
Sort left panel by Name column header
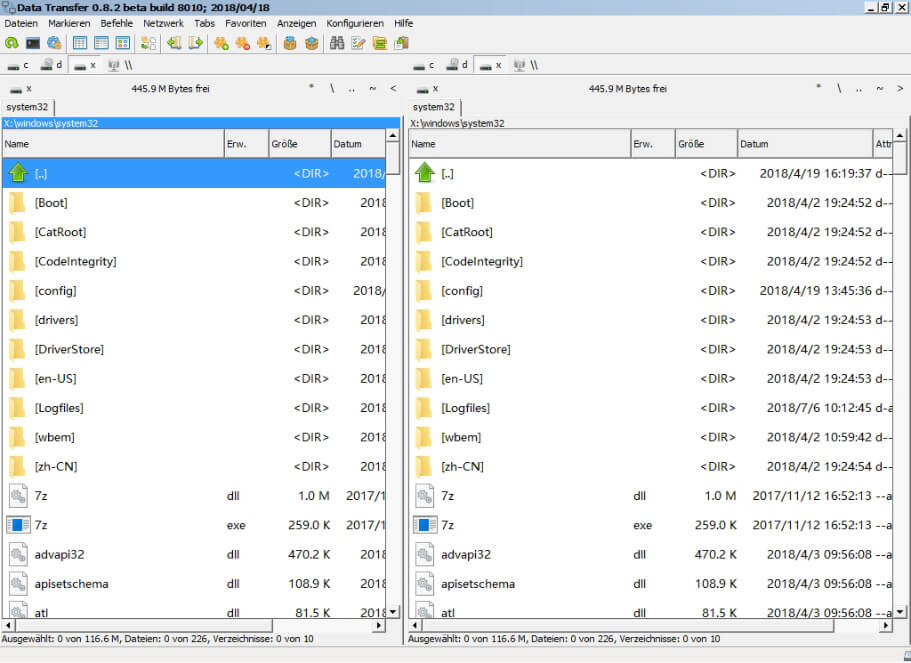113,144
